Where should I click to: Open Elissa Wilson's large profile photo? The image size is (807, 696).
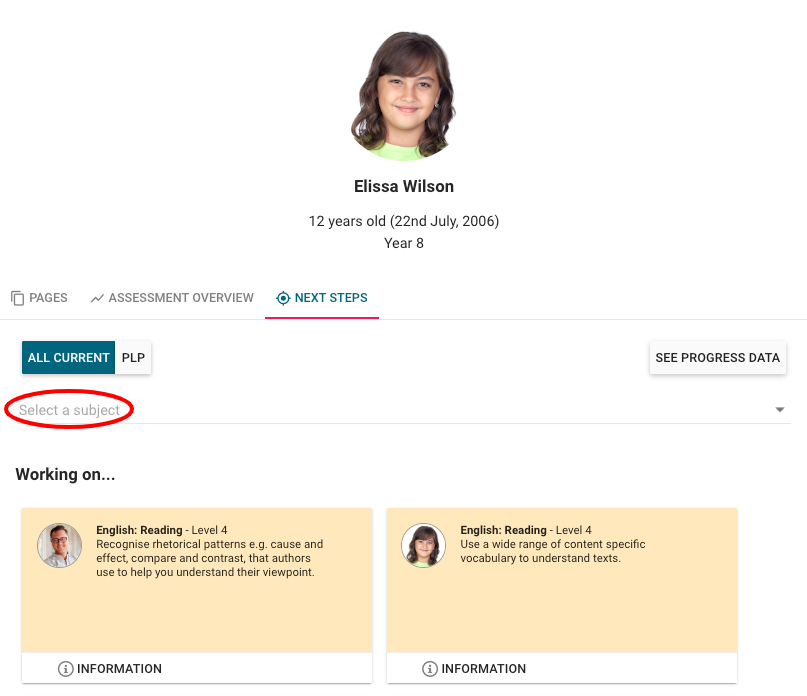click(403, 96)
